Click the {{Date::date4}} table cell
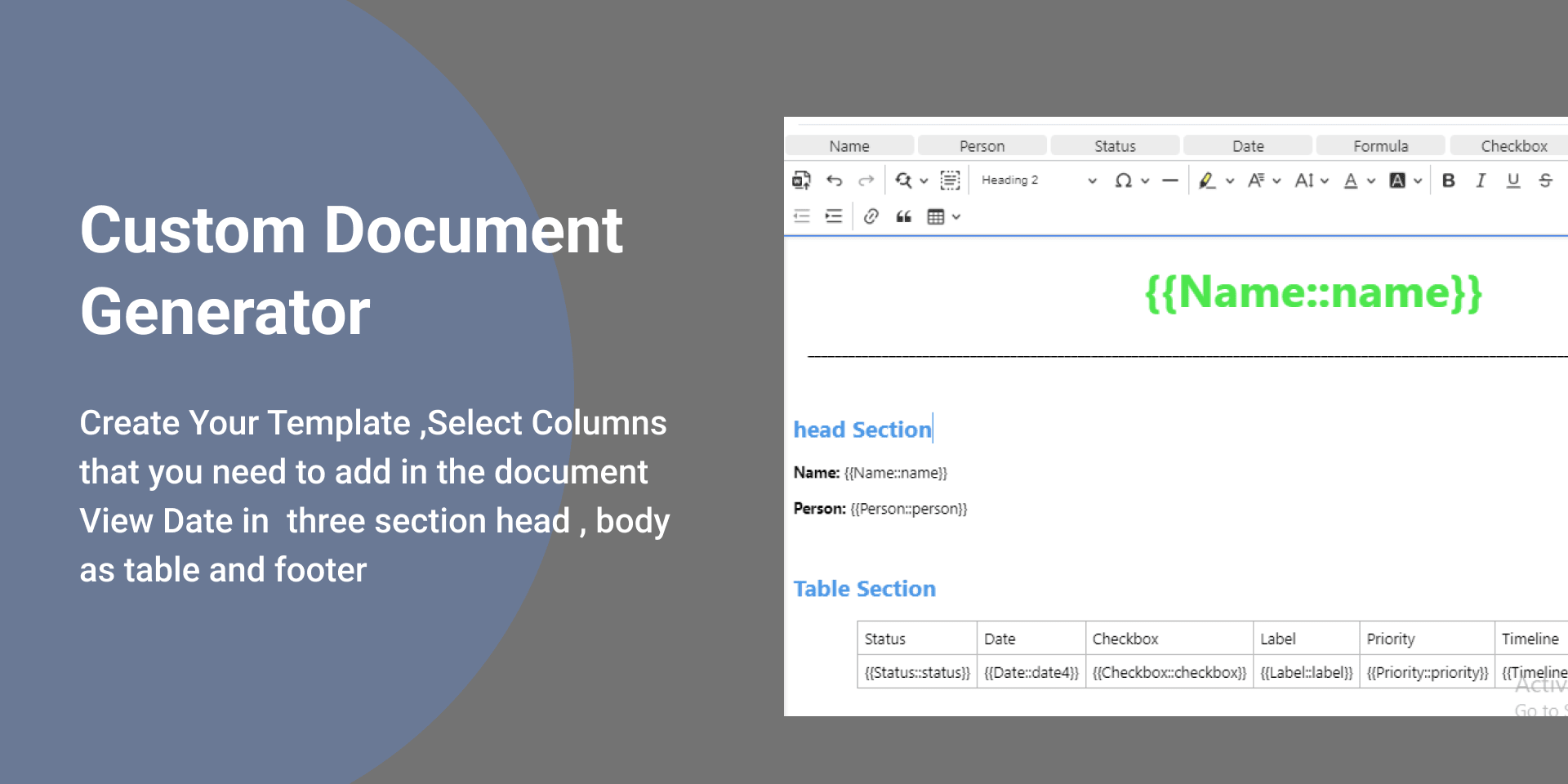 (x=1031, y=672)
